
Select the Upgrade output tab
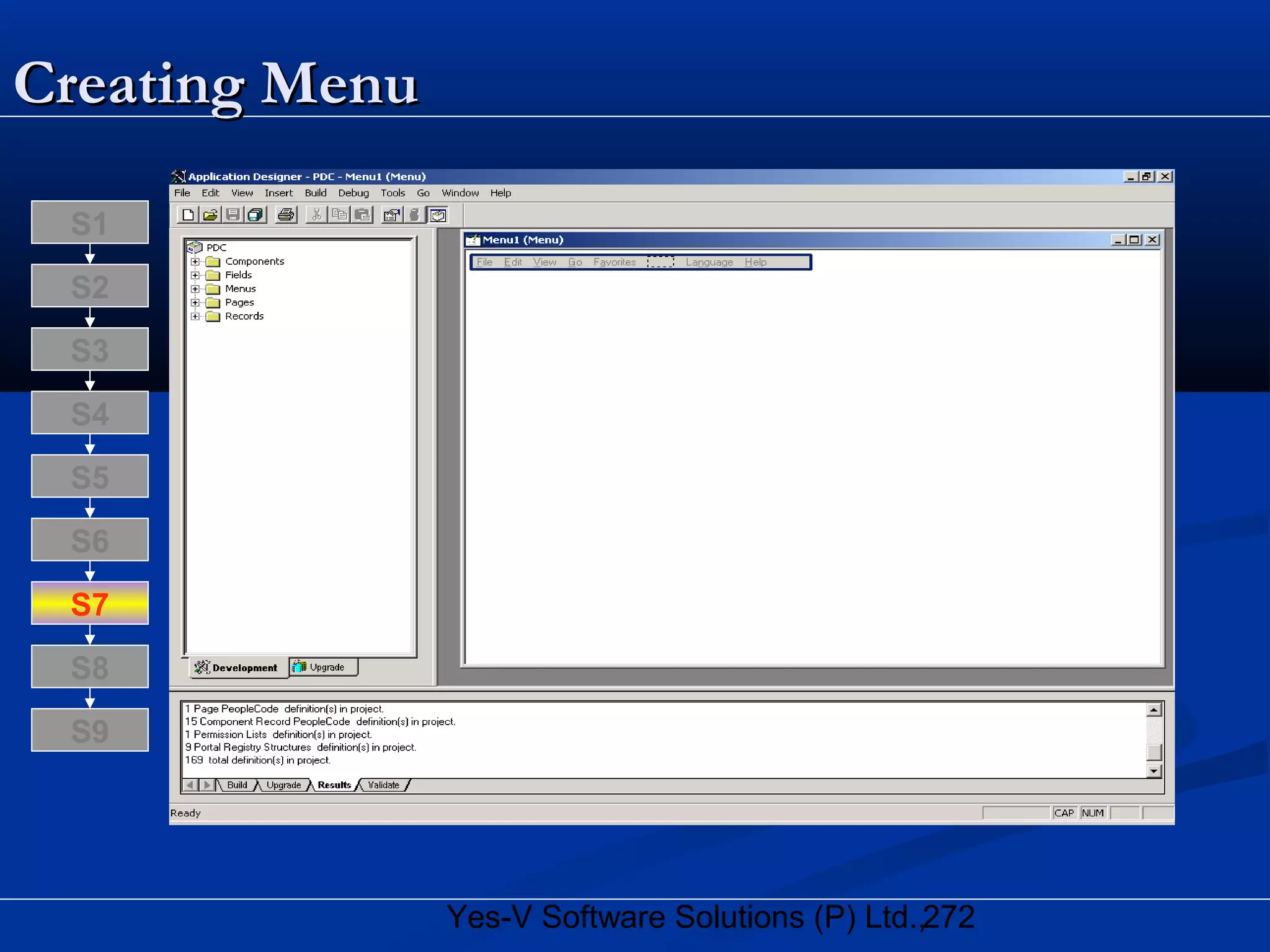[x=283, y=785]
